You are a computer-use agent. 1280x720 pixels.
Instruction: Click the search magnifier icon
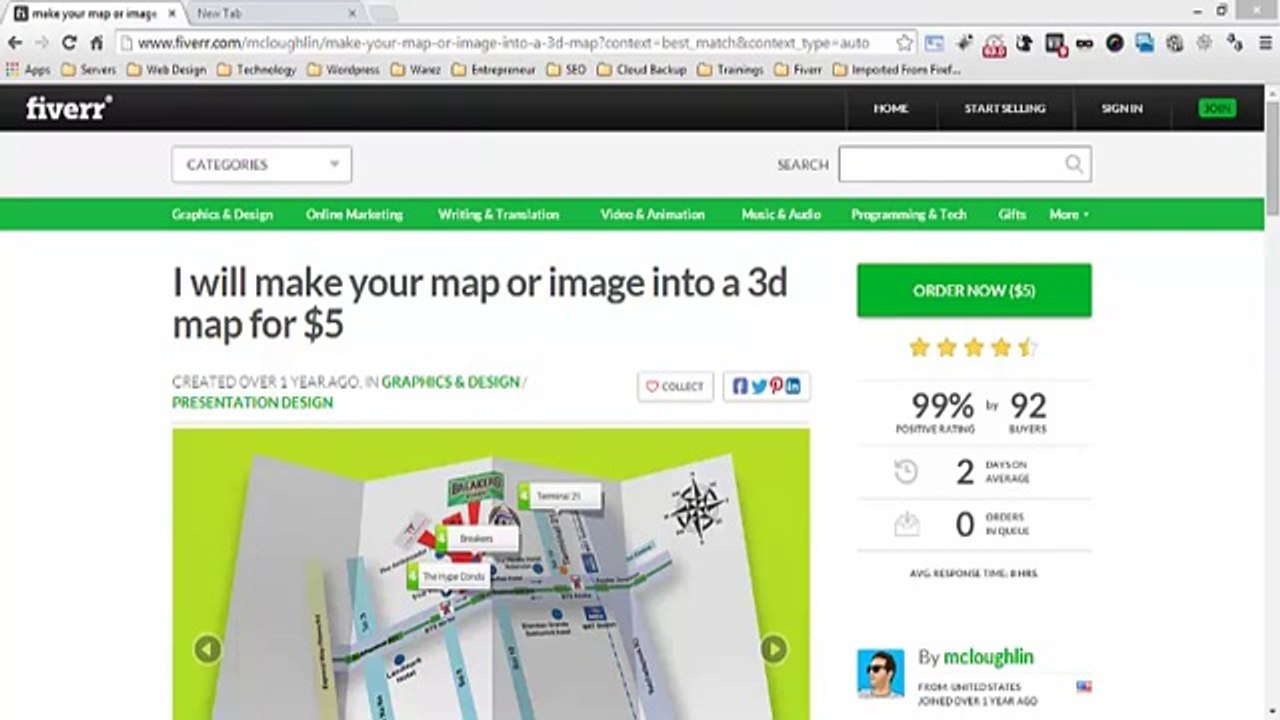(1073, 164)
